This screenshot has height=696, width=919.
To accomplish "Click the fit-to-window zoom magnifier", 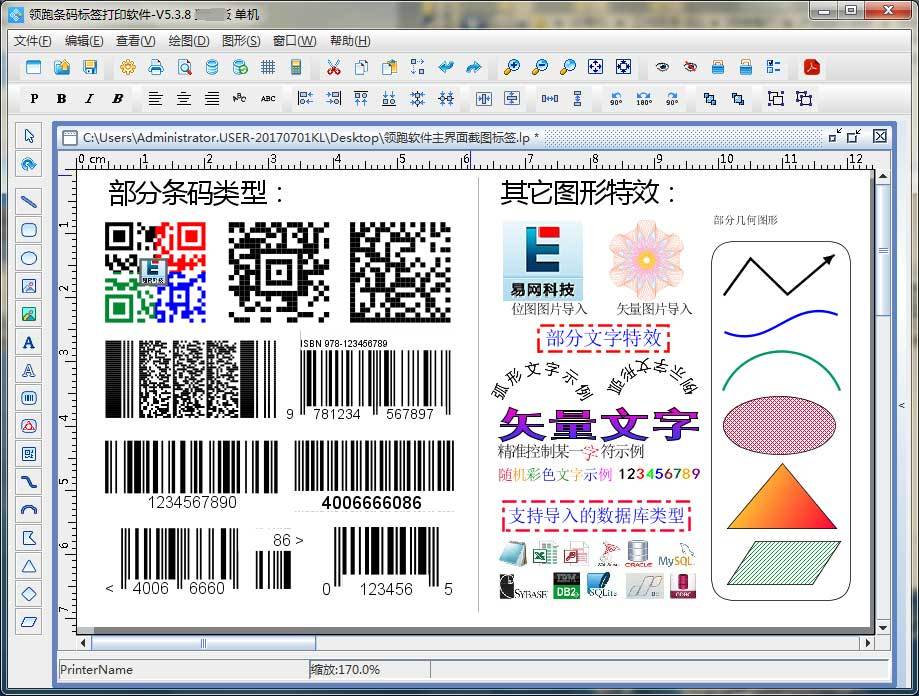I will point(567,67).
